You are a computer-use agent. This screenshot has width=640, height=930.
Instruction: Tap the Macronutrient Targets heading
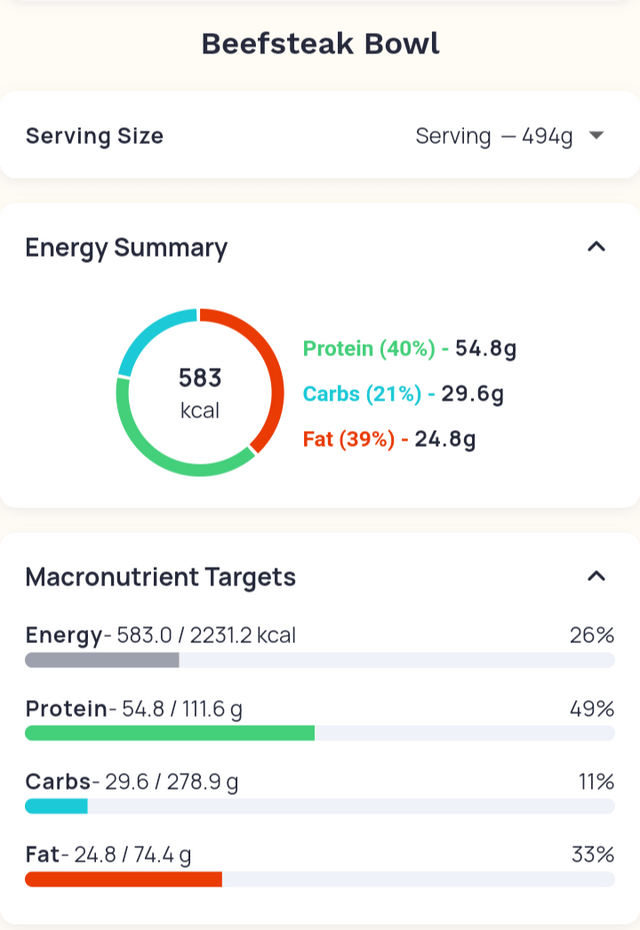pyautogui.click(x=160, y=577)
